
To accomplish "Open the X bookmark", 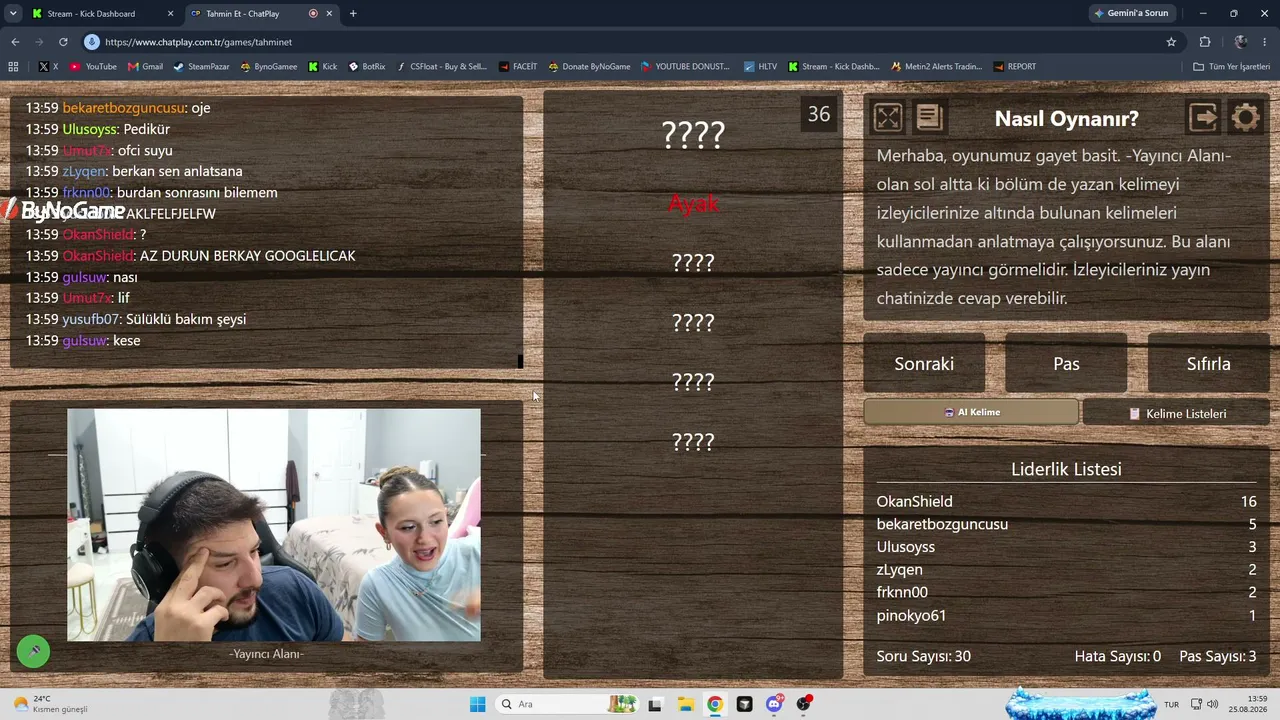I will (x=47, y=67).
